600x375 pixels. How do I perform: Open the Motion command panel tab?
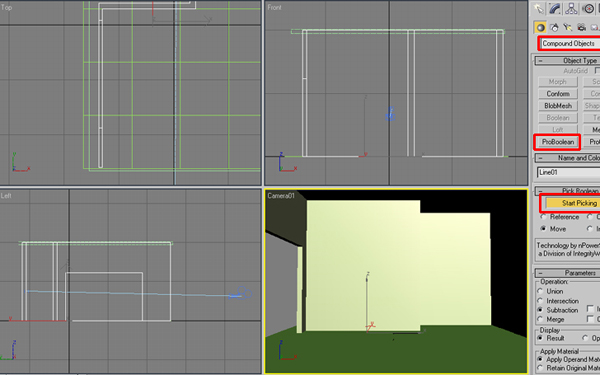pos(588,8)
